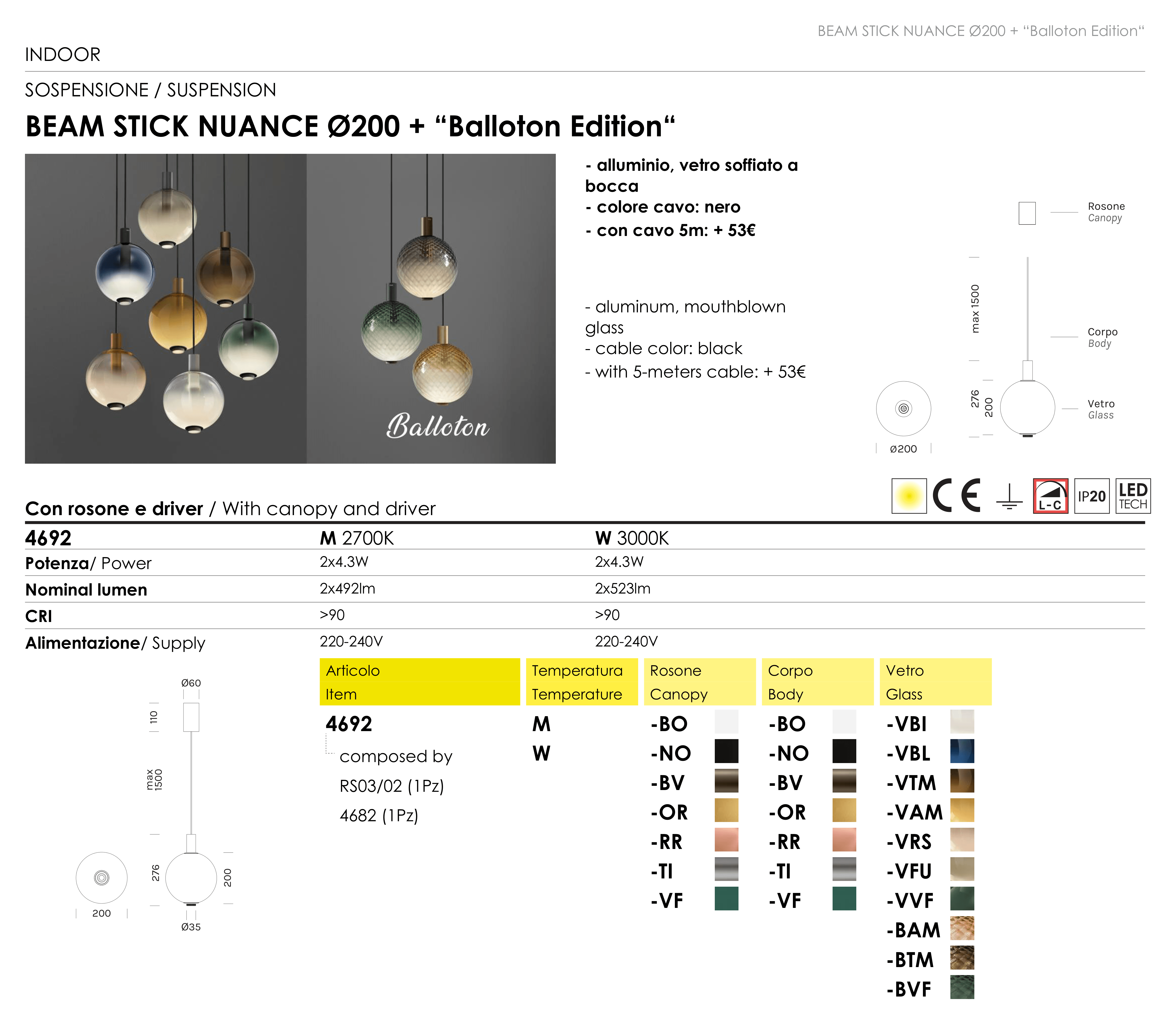The height and width of the screenshot is (1024, 1176).
Task: Click the Articolo / Item column header
Action: (420, 682)
